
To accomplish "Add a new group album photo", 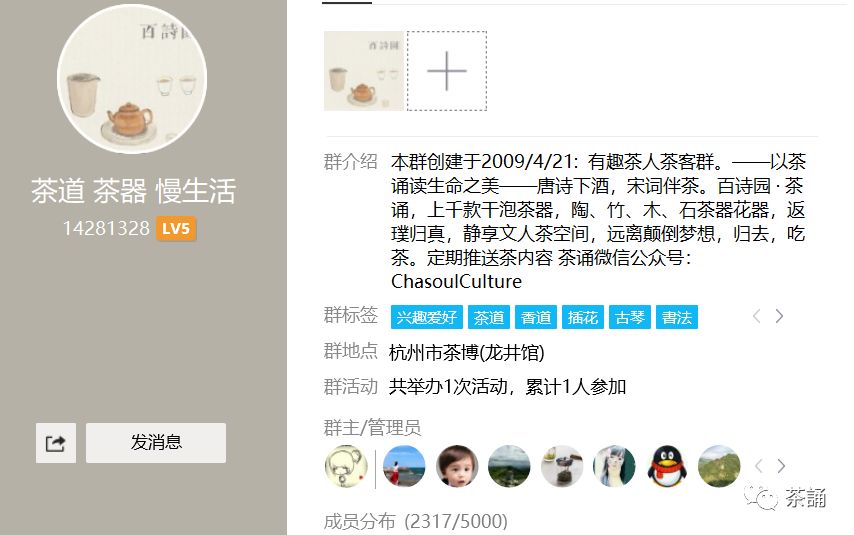I will point(447,71).
